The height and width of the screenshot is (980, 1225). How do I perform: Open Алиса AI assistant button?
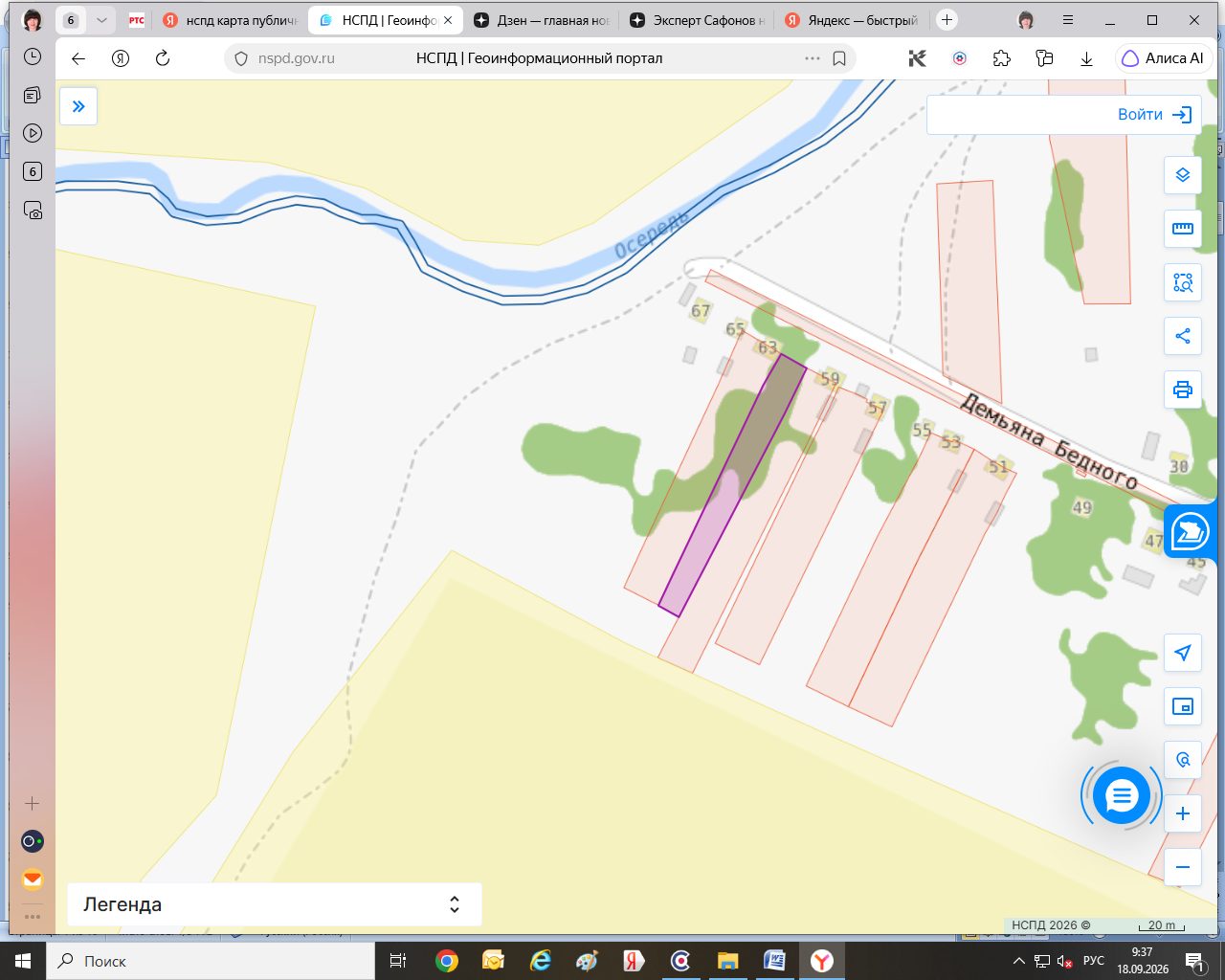point(1162,58)
